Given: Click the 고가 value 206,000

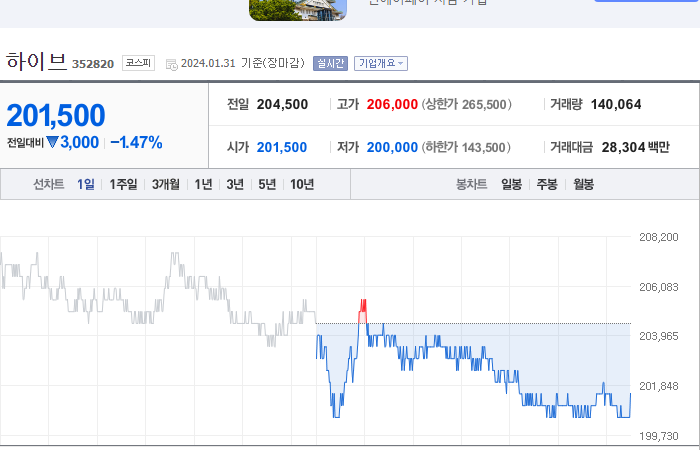Looking at the screenshot, I should (392, 104).
